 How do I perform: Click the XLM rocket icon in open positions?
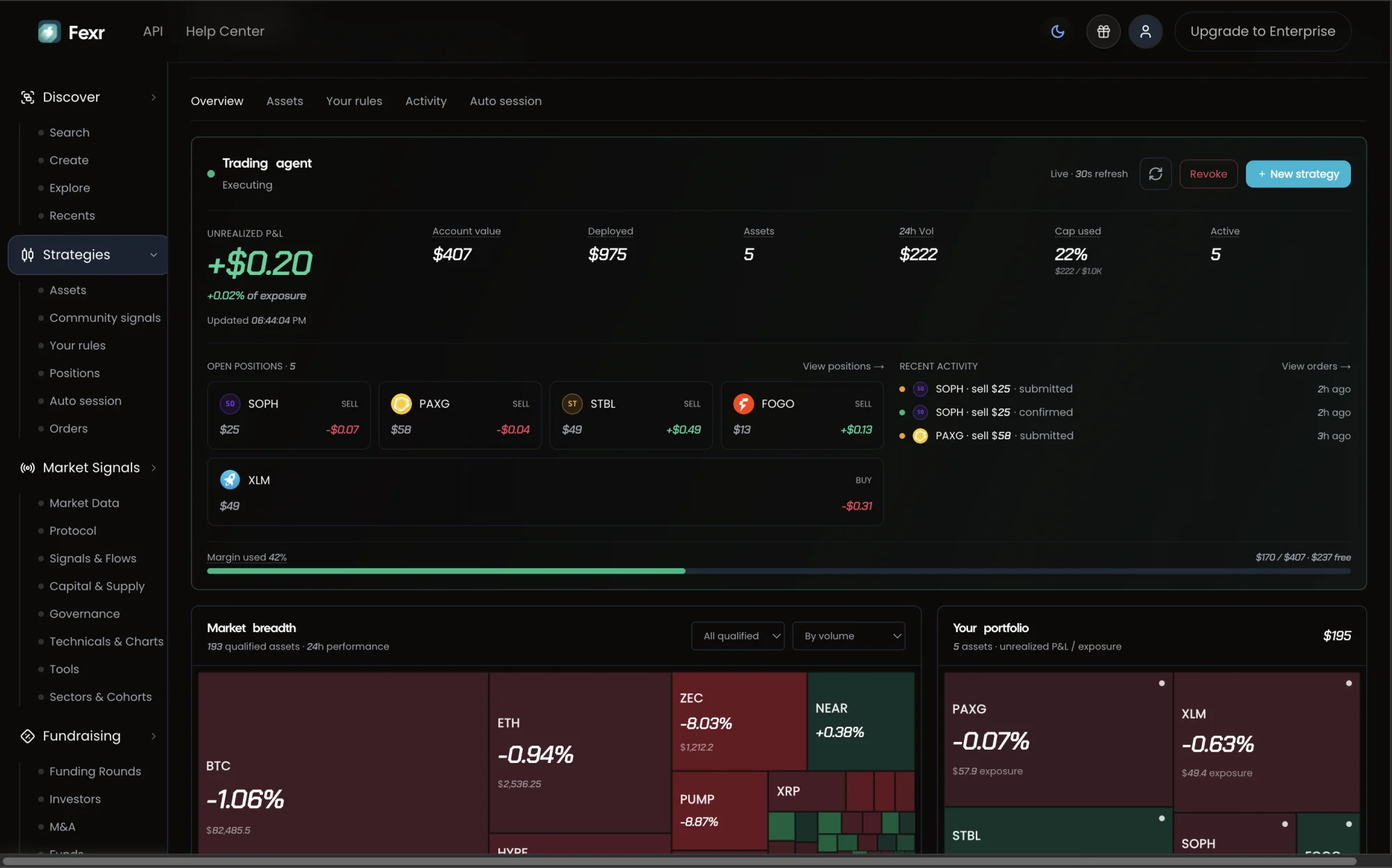[230, 480]
